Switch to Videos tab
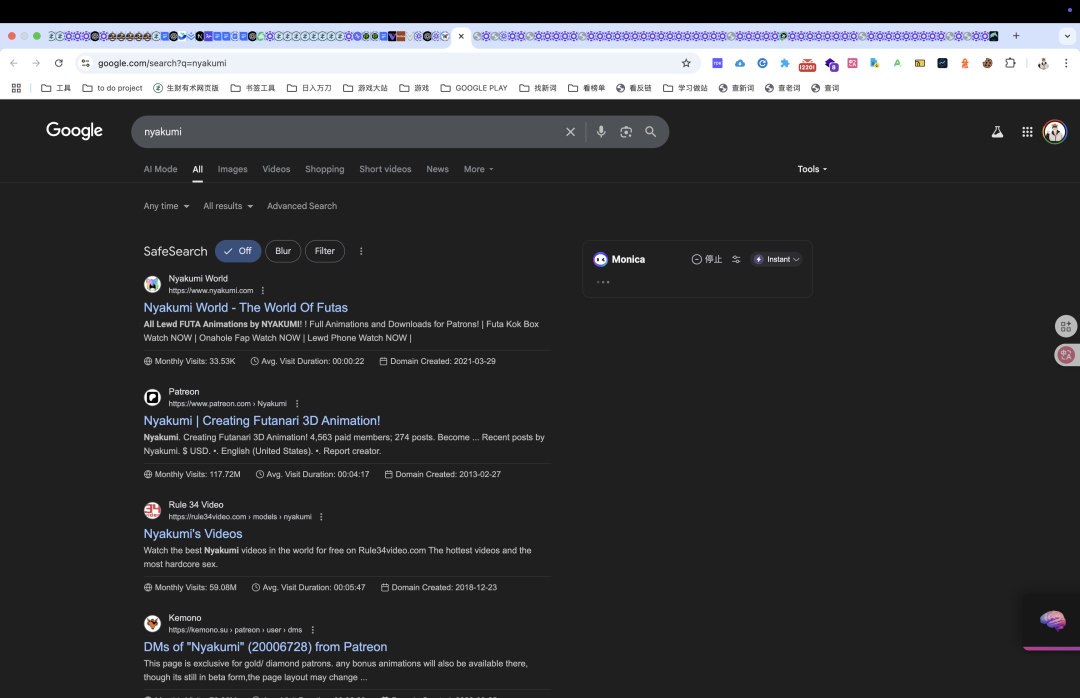 pyautogui.click(x=276, y=169)
